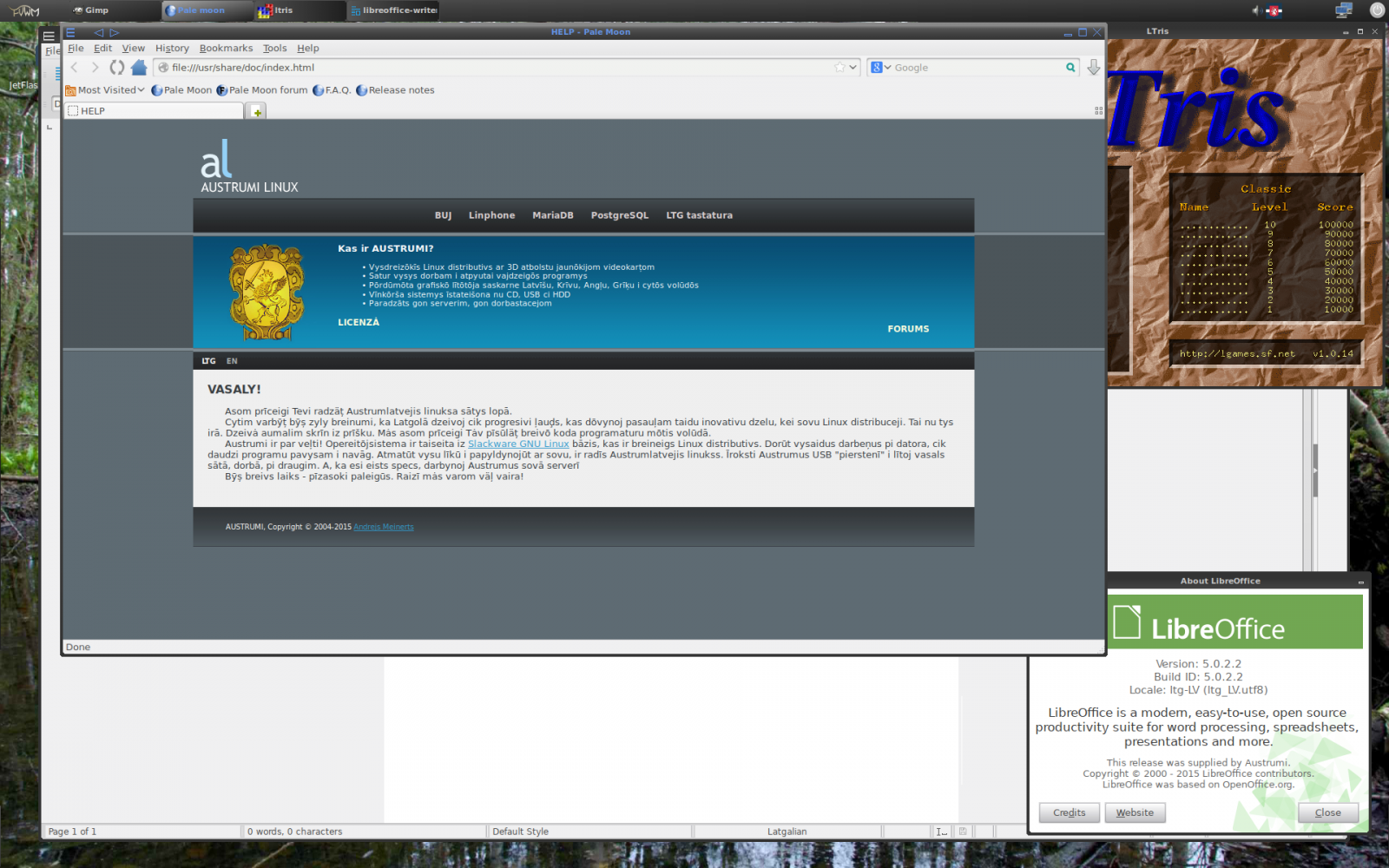Open the Downloads arrow in Pale Moon
This screenshot has height=868, width=1389.
coord(1094,68)
